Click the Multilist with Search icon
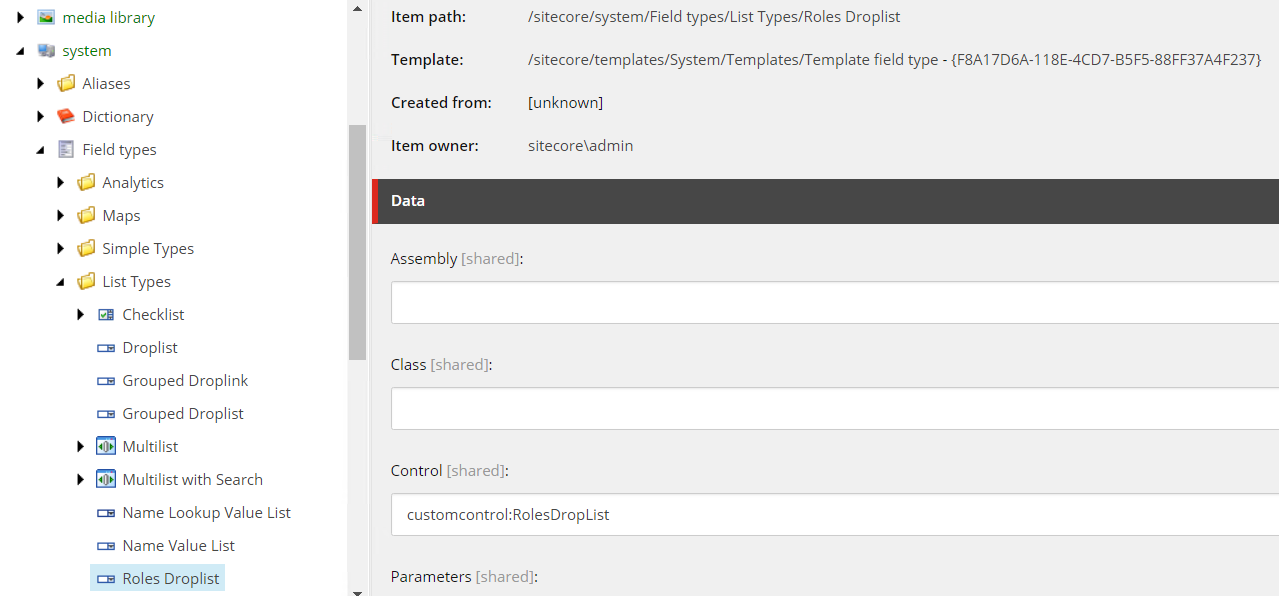1279x596 pixels. pyautogui.click(x=106, y=479)
